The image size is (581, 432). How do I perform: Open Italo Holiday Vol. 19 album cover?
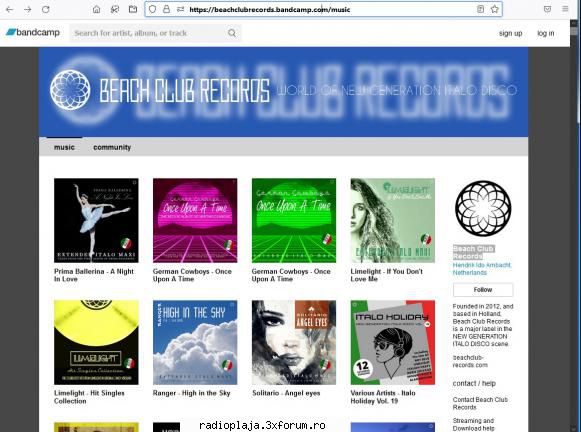pos(393,342)
